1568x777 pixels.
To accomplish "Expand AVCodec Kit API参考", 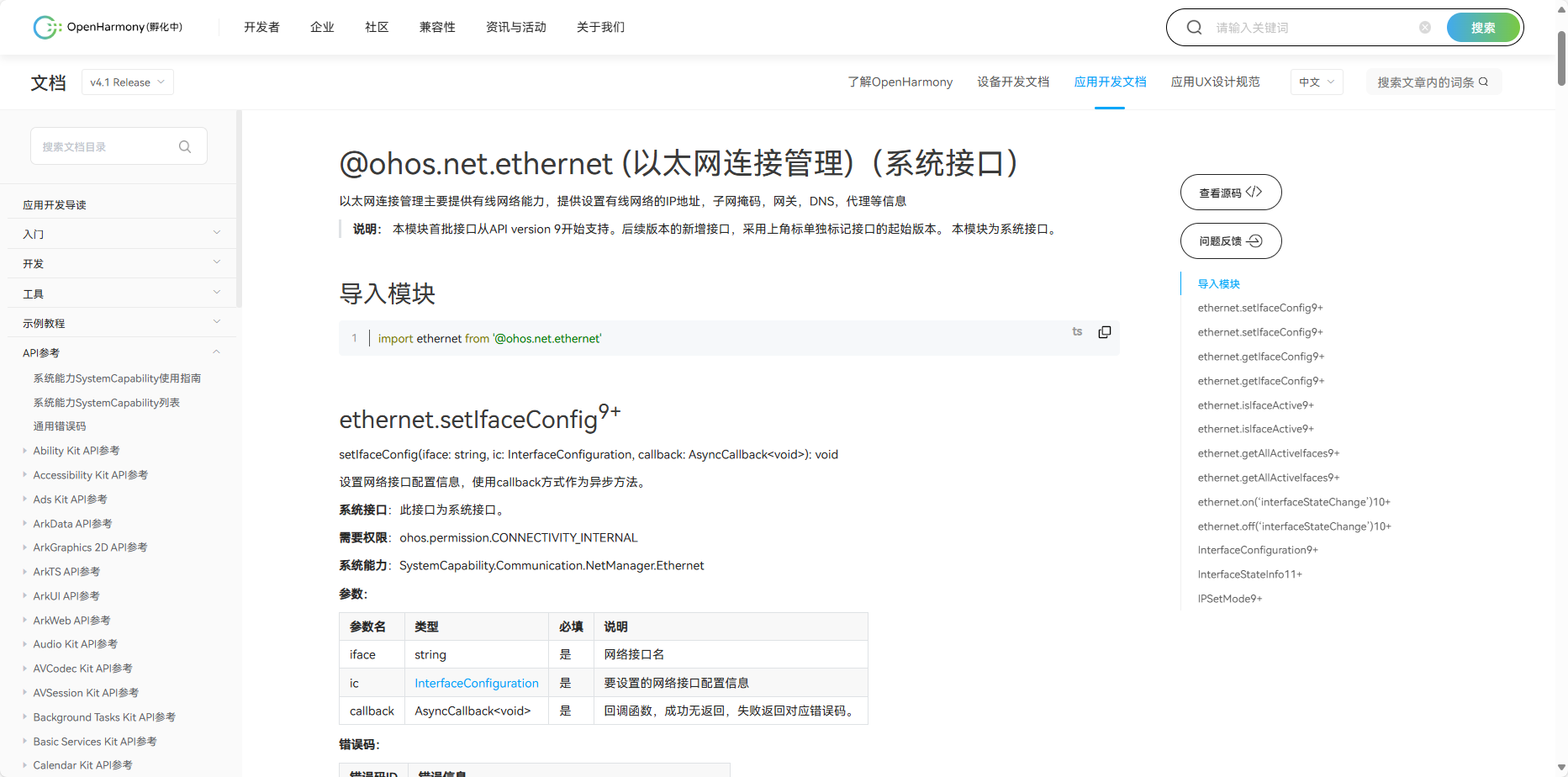I will pyautogui.click(x=24, y=669).
